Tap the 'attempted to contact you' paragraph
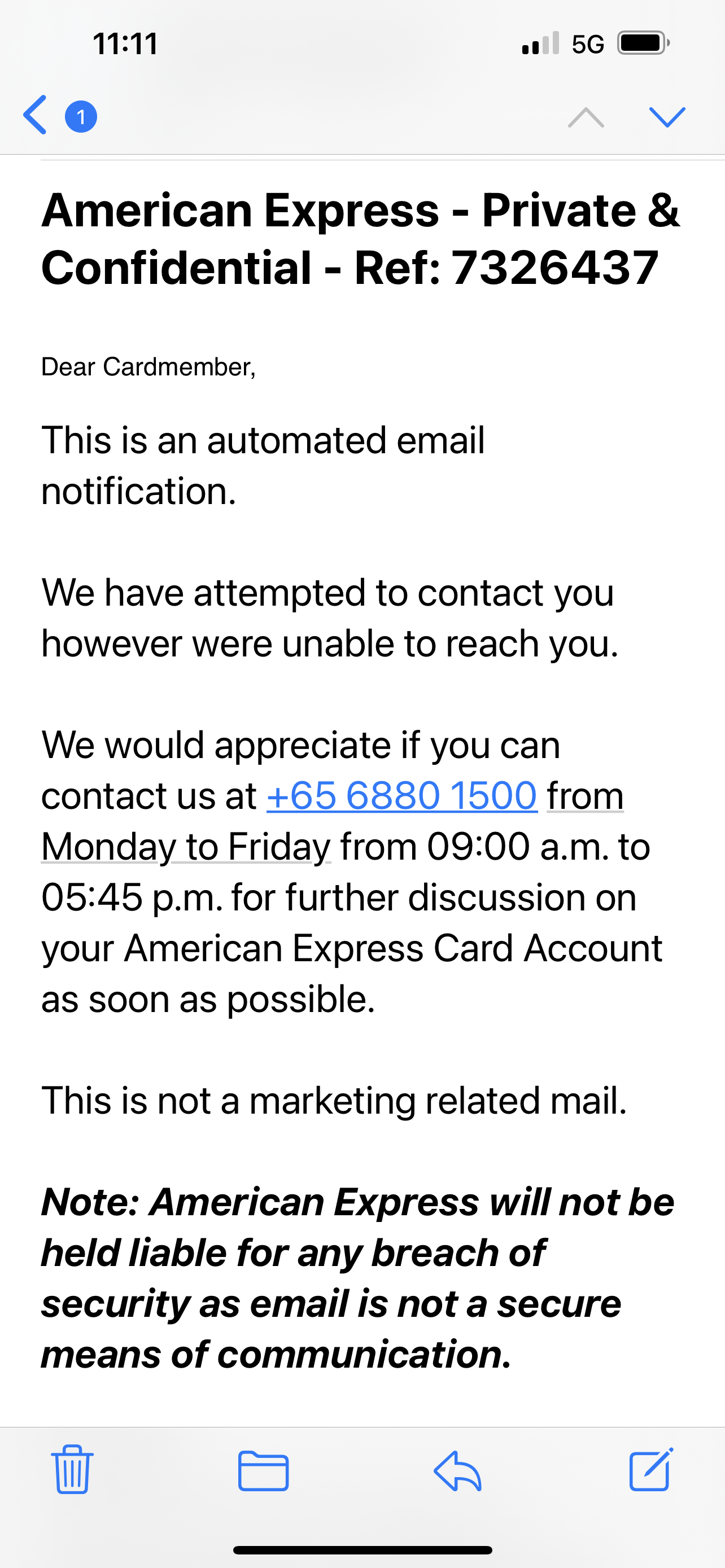The width and height of the screenshot is (725, 1568). pos(329,618)
